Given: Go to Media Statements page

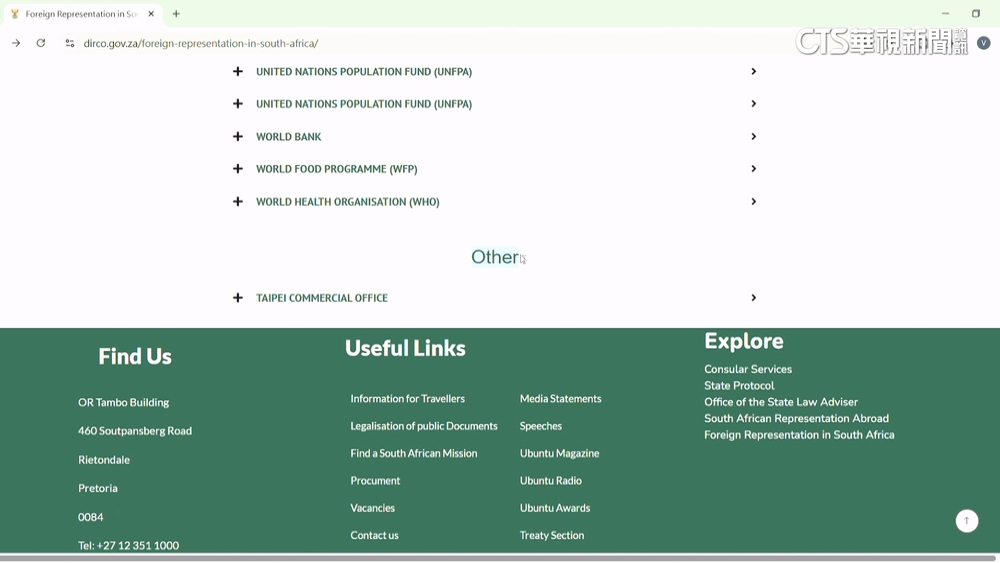Looking at the screenshot, I should click(x=560, y=398).
